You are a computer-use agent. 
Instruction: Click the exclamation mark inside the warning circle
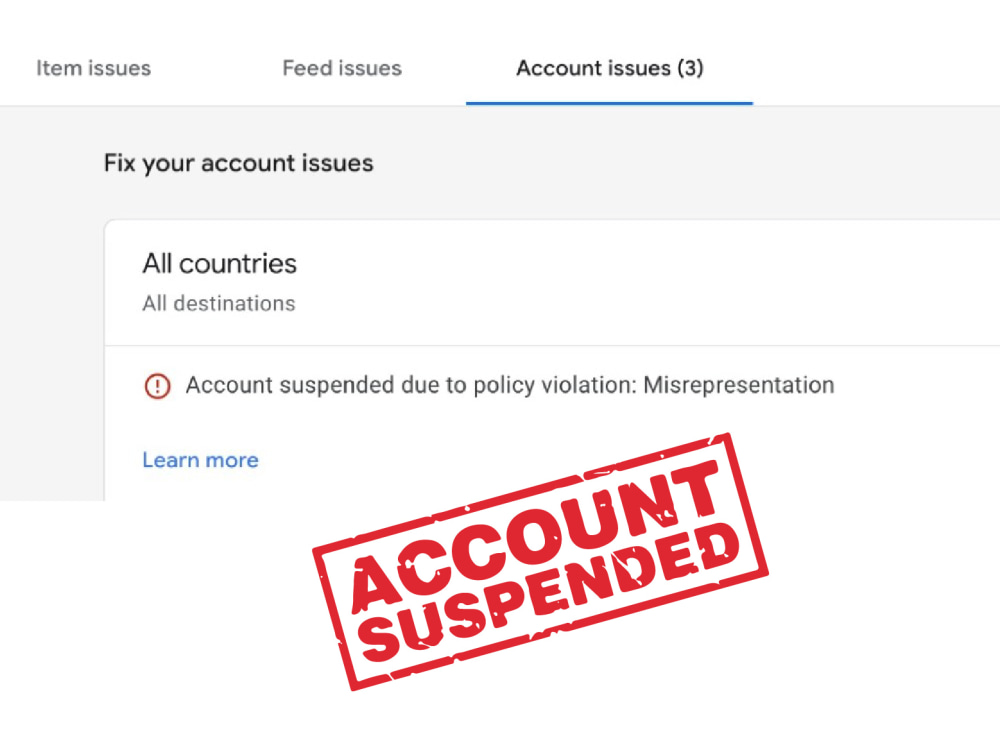(157, 385)
